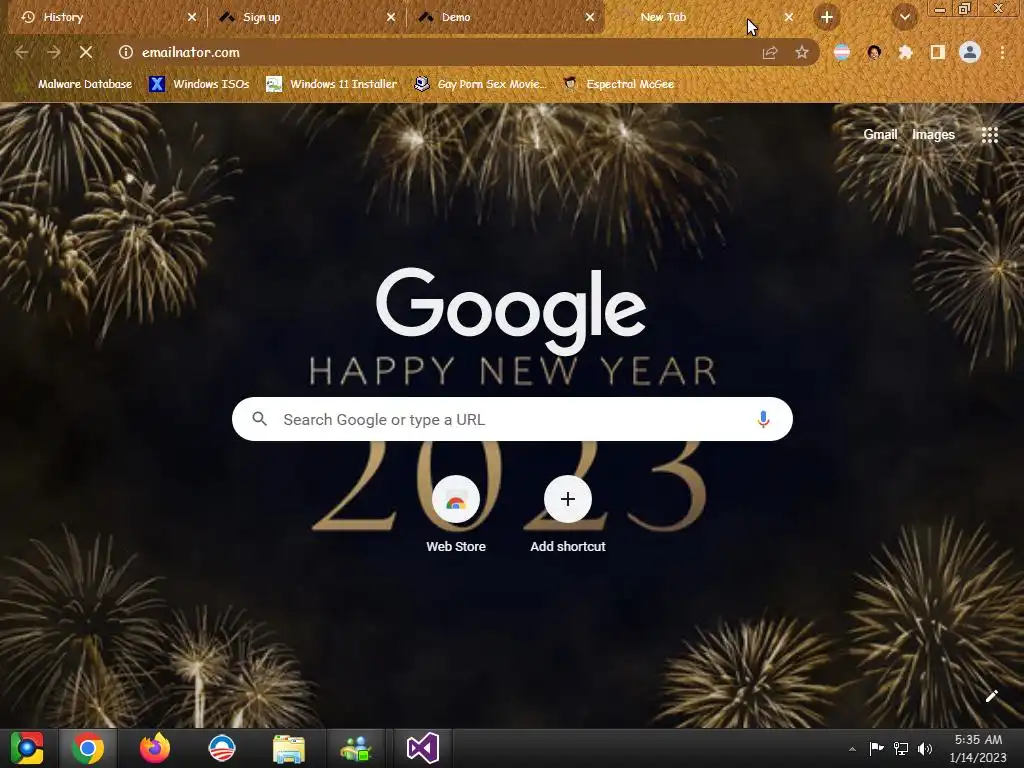Open Gmail link
Viewport: 1024px width, 768px height.
[880, 135]
